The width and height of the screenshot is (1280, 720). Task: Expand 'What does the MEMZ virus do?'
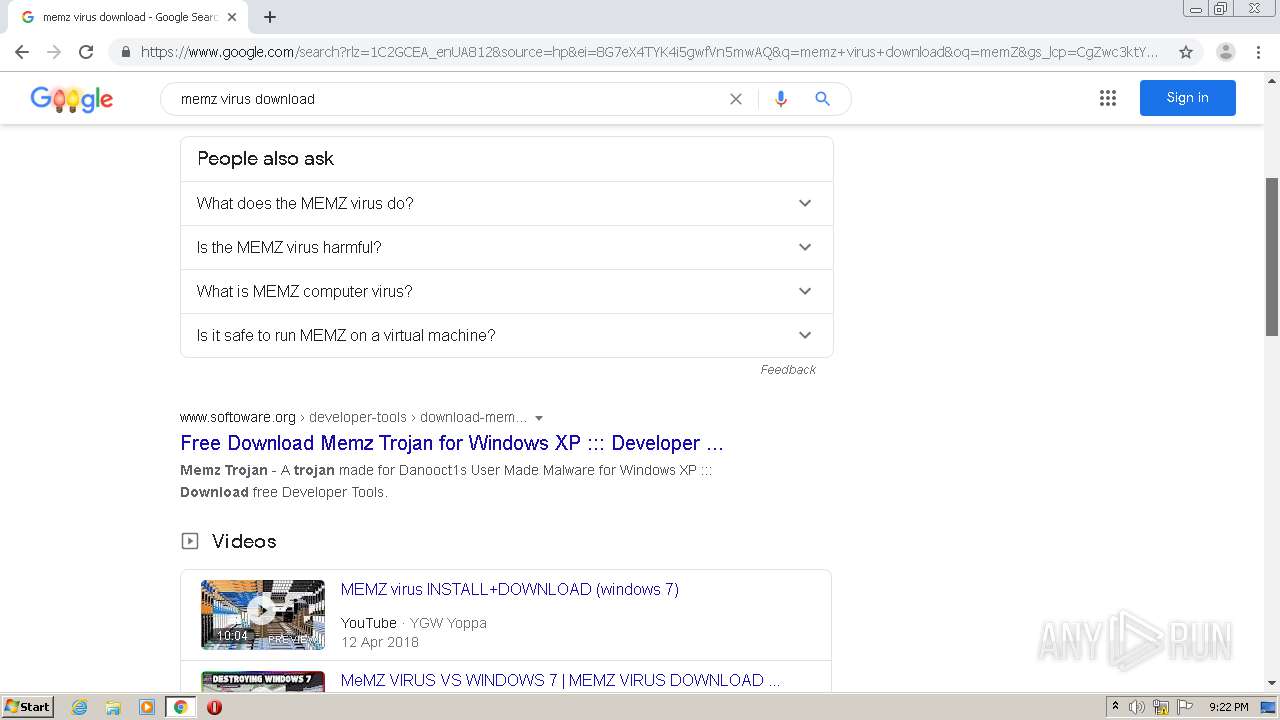pyautogui.click(x=507, y=203)
